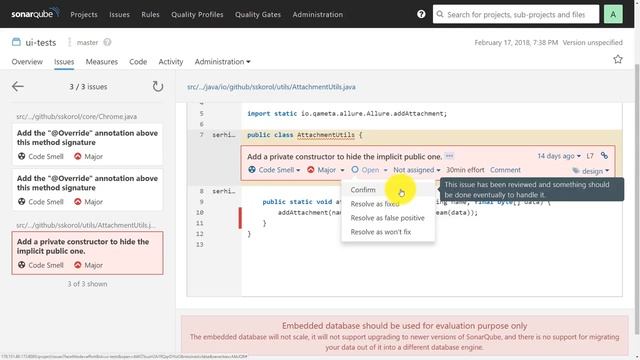Expand the project Administration dropdown
Viewport: 640px width, 360px height.
pos(222,62)
